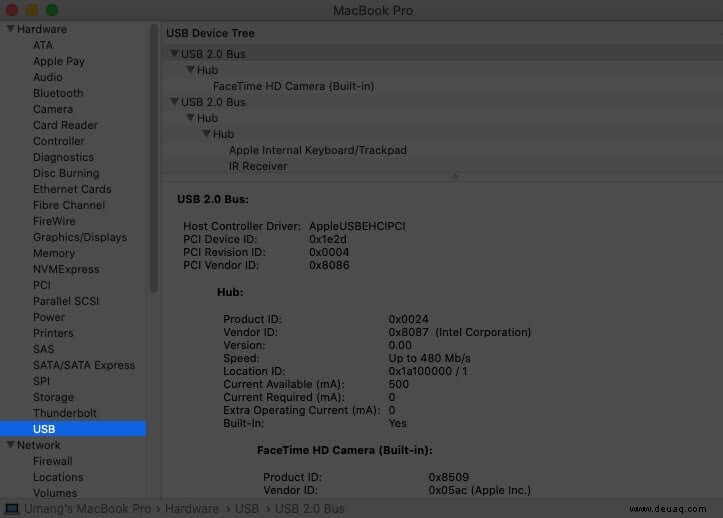This screenshot has height=518, width=723.
Task: Select SAS in the sidebar
Action: coord(44,349)
